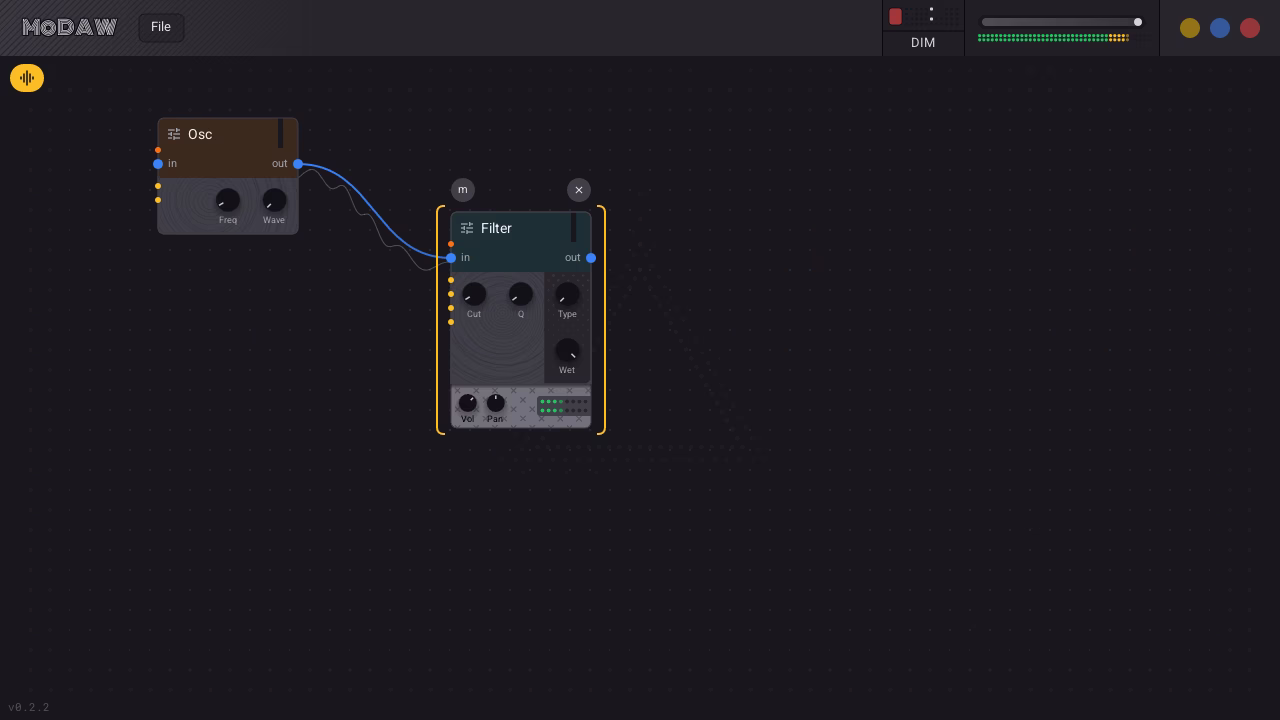1280x720 pixels.
Task: Mute the Filter node with the m button
Action: pyautogui.click(x=463, y=190)
